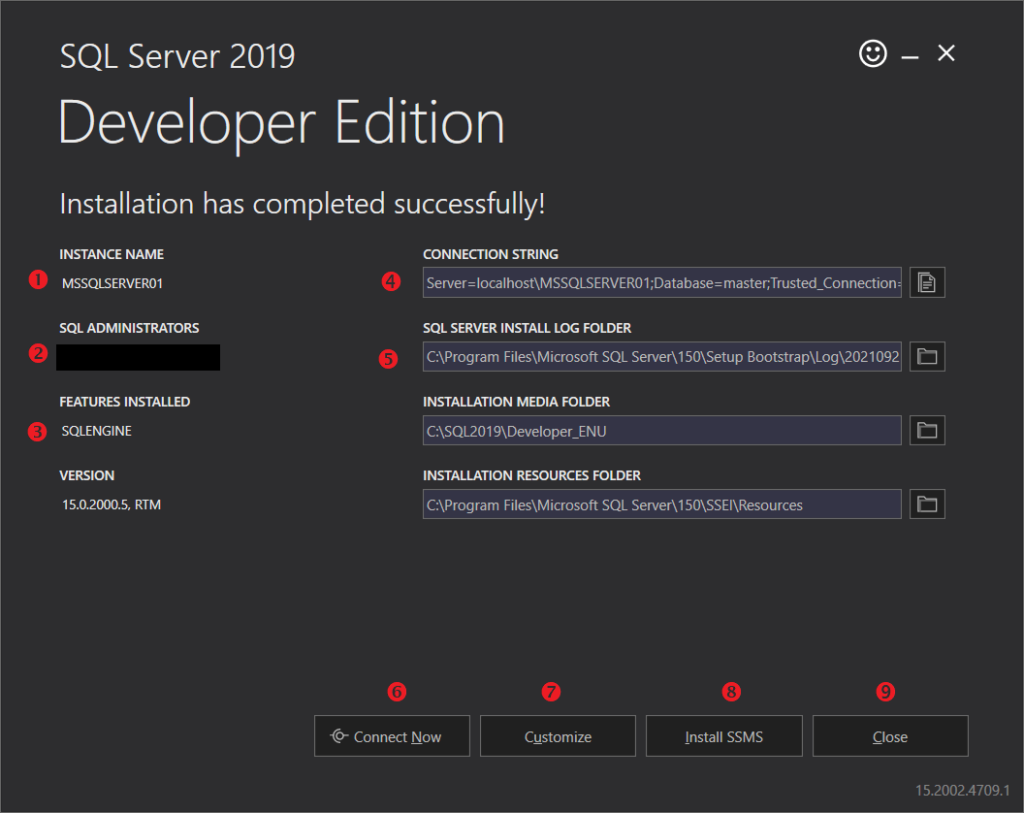Image resolution: width=1024 pixels, height=813 pixels.
Task: Send feedback via the smiley face icon
Action: 872,54
